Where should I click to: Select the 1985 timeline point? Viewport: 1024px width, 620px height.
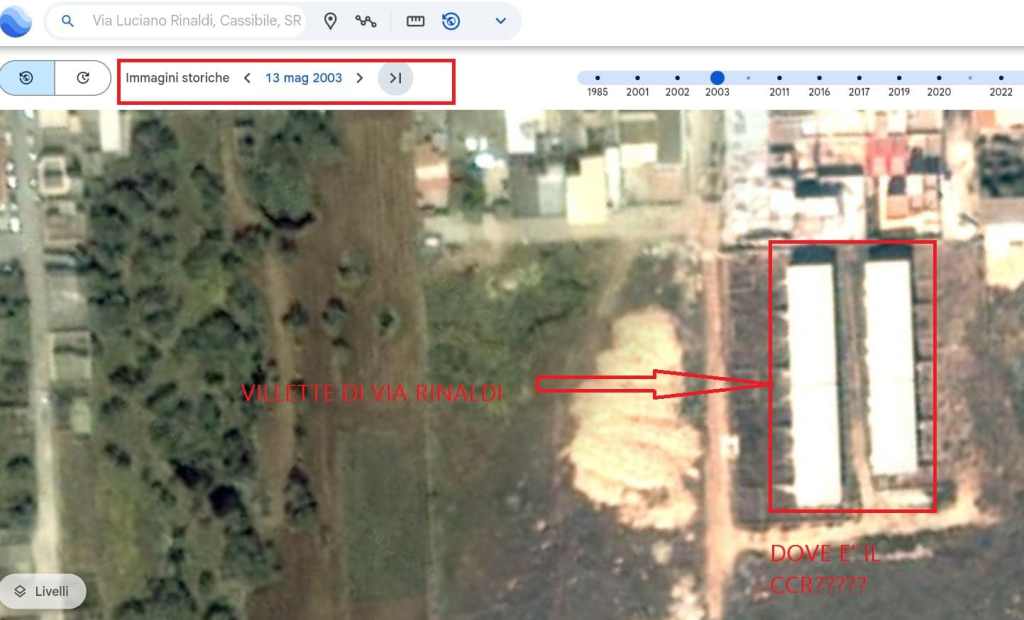coord(597,78)
